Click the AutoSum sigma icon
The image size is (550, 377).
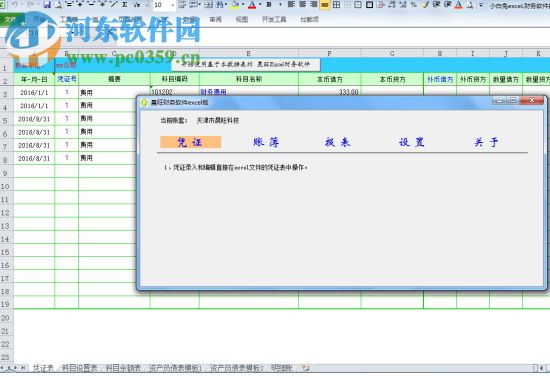click(125, 5)
